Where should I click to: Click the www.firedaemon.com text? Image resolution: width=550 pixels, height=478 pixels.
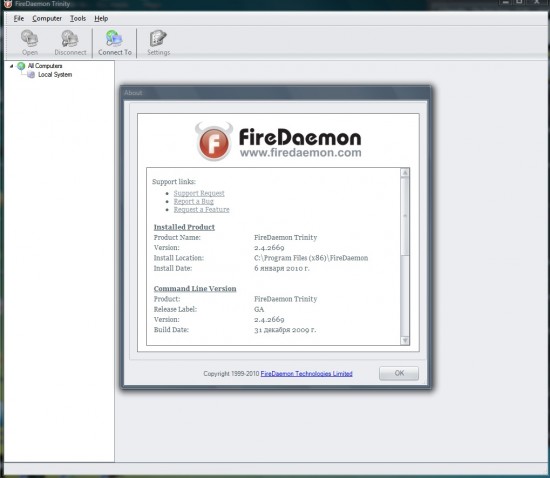[x=301, y=153]
